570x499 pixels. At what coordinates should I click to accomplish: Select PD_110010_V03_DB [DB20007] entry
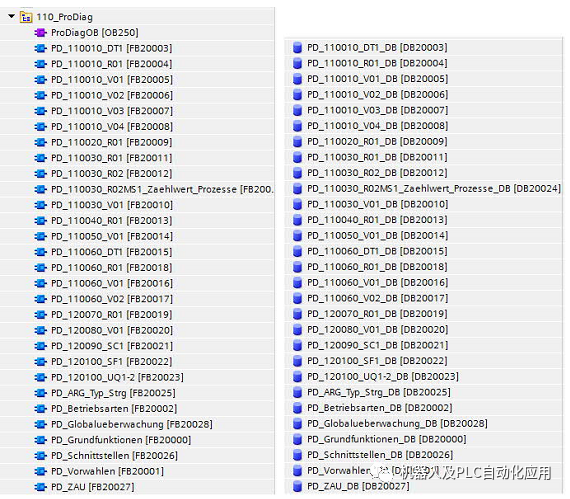pyautogui.click(x=377, y=110)
